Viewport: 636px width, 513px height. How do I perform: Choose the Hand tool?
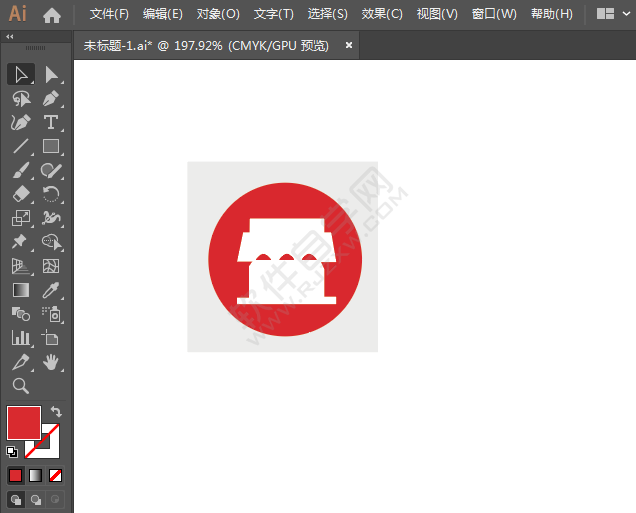tap(51, 362)
